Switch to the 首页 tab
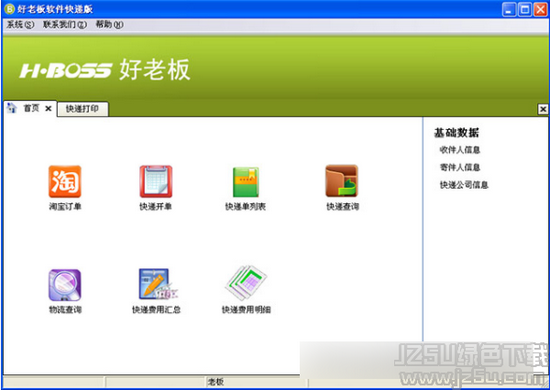 pos(31,108)
